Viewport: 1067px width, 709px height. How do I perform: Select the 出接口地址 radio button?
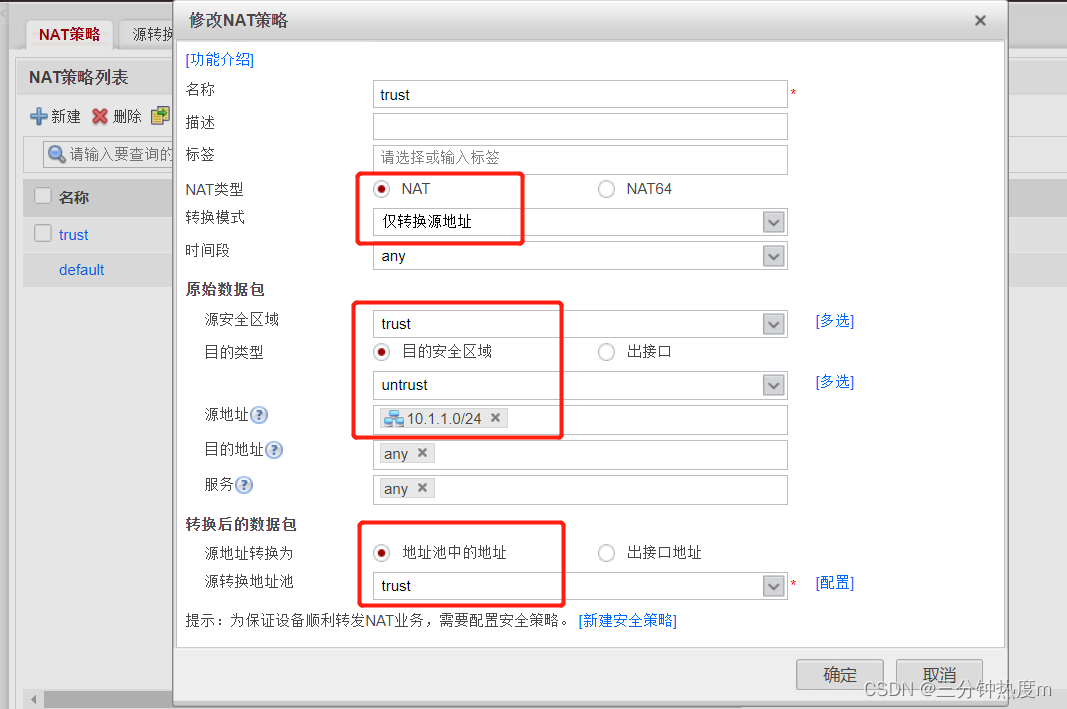click(x=606, y=553)
